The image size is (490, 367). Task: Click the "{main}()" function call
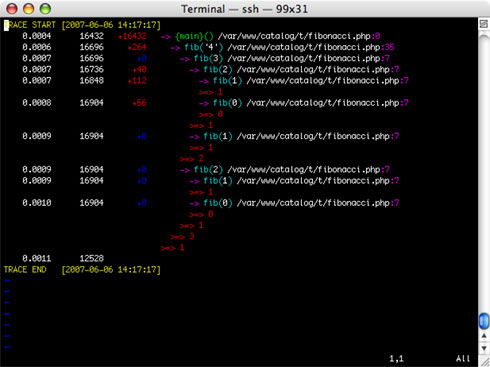194,36
